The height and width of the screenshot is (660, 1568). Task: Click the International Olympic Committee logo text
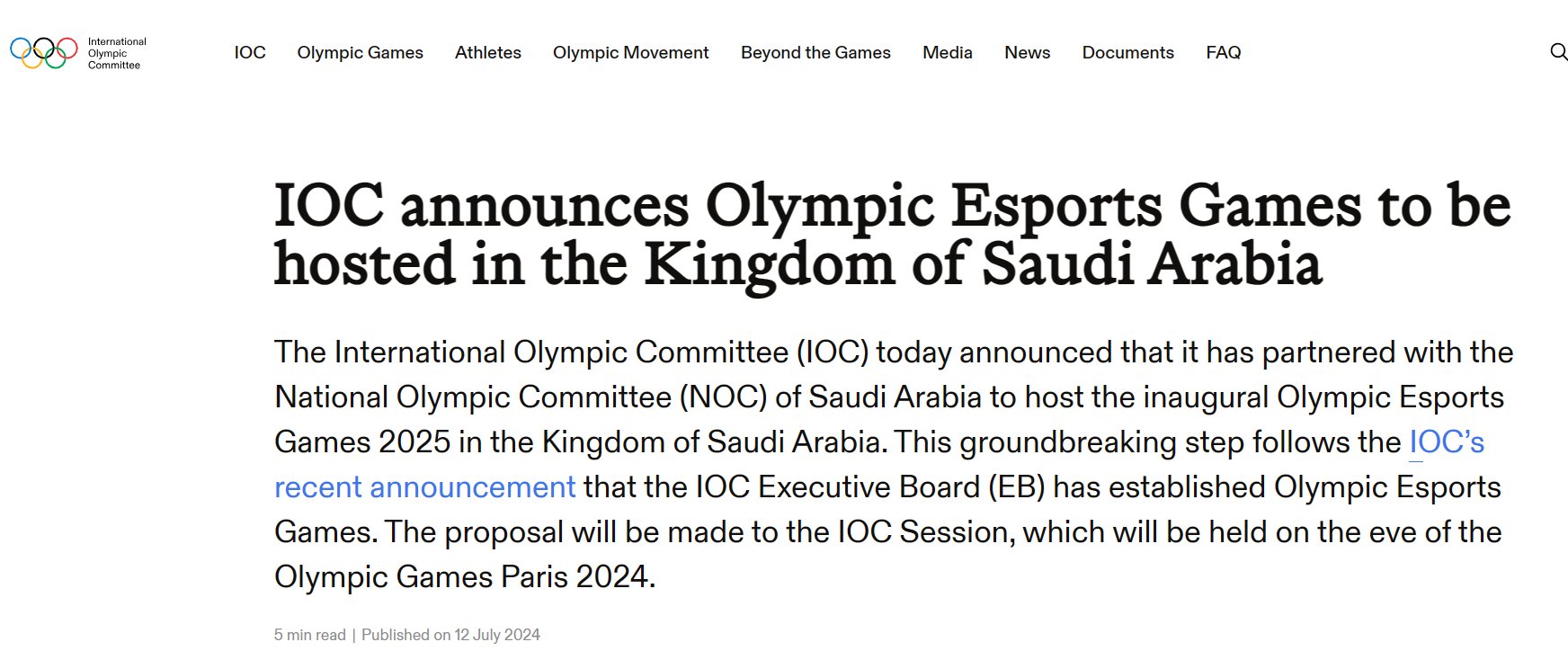coord(116,53)
